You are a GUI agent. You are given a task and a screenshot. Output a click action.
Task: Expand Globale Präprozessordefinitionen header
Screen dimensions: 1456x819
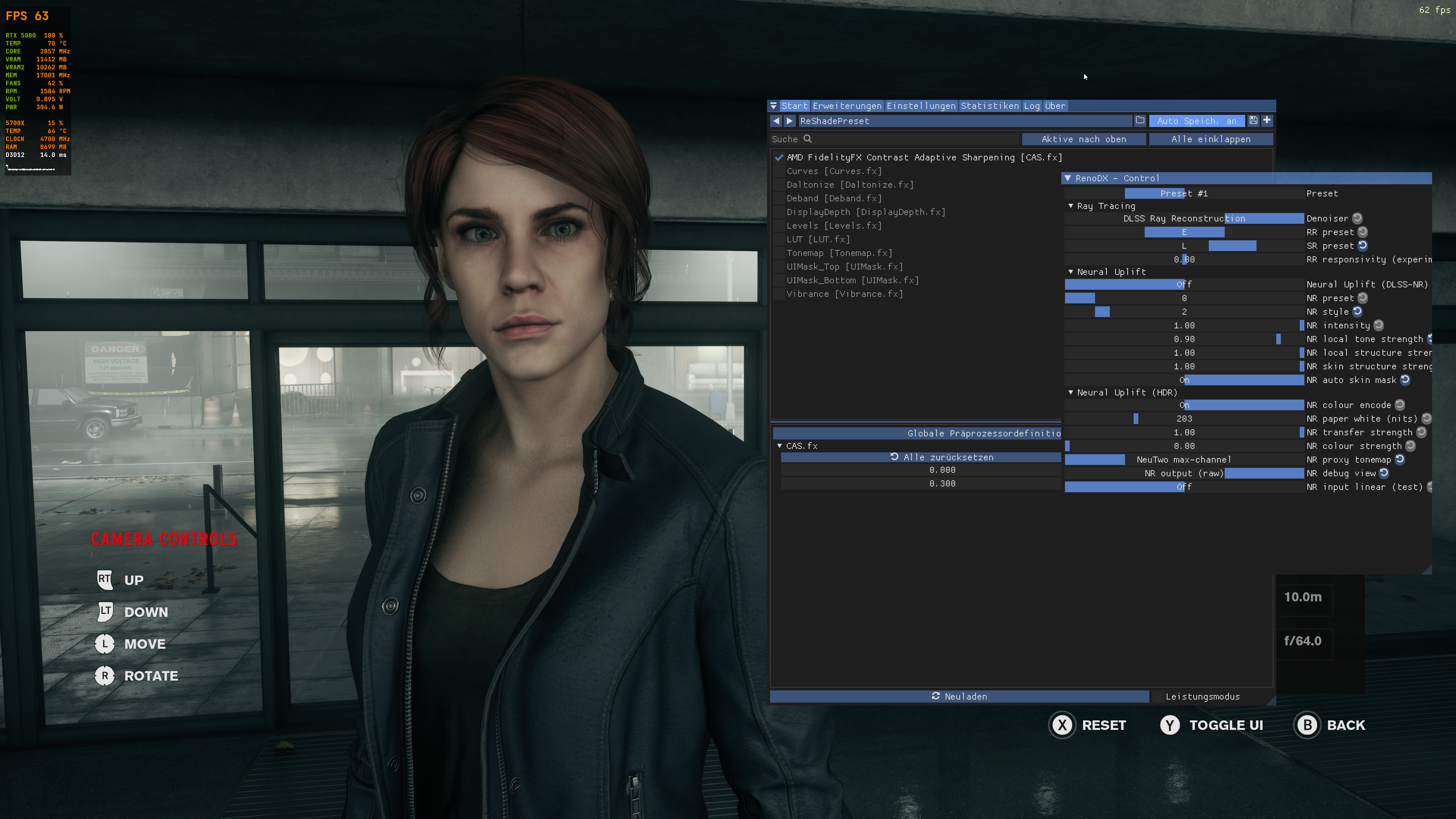[917, 433]
